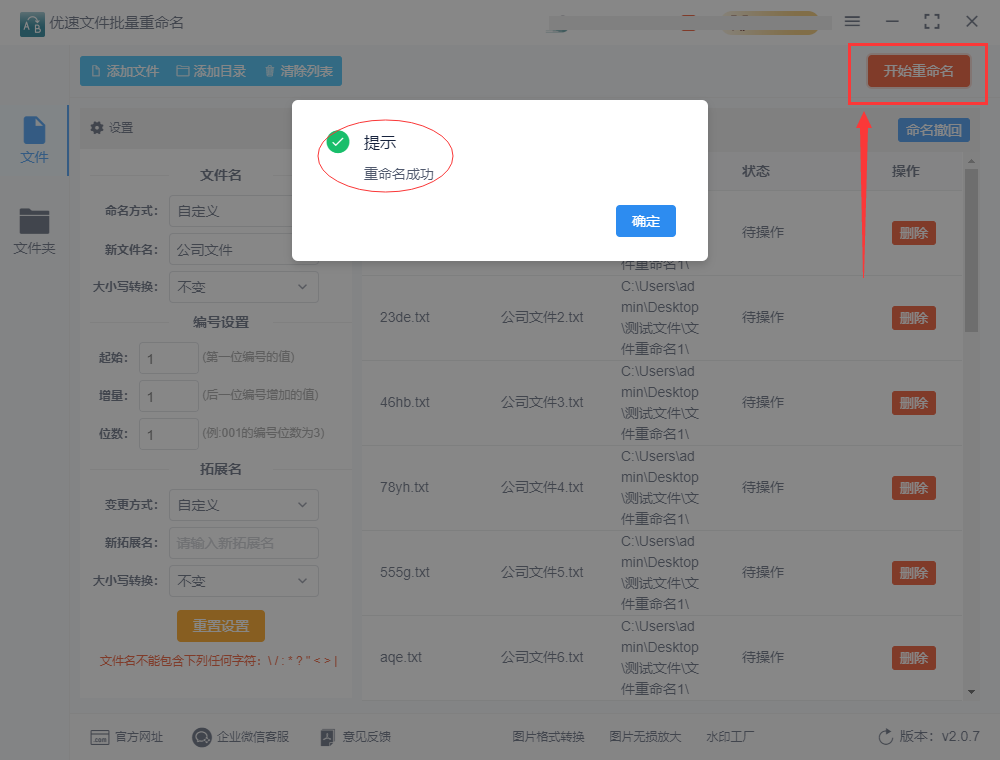This screenshot has height=760, width=1000.
Task: Click the 555g.txt file name
Action: click(x=405, y=572)
